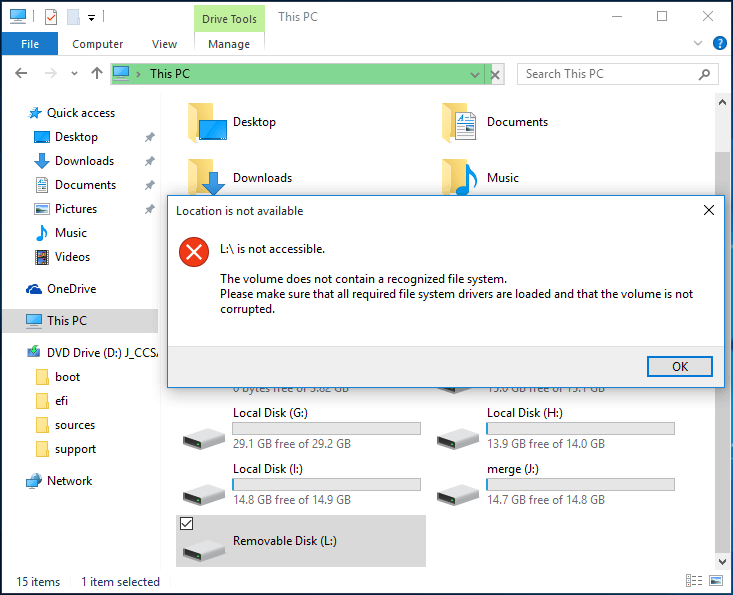Uncheck the Removable Disk (L:) checkbox
733x595 pixels.
point(187,523)
